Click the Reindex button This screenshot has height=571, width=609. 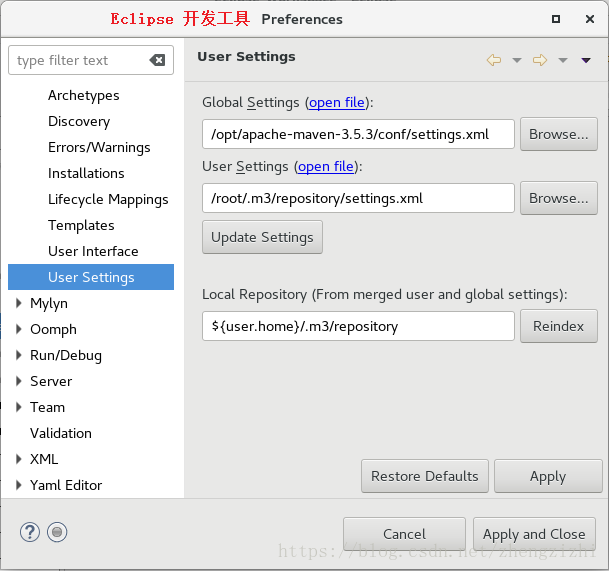click(x=558, y=326)
